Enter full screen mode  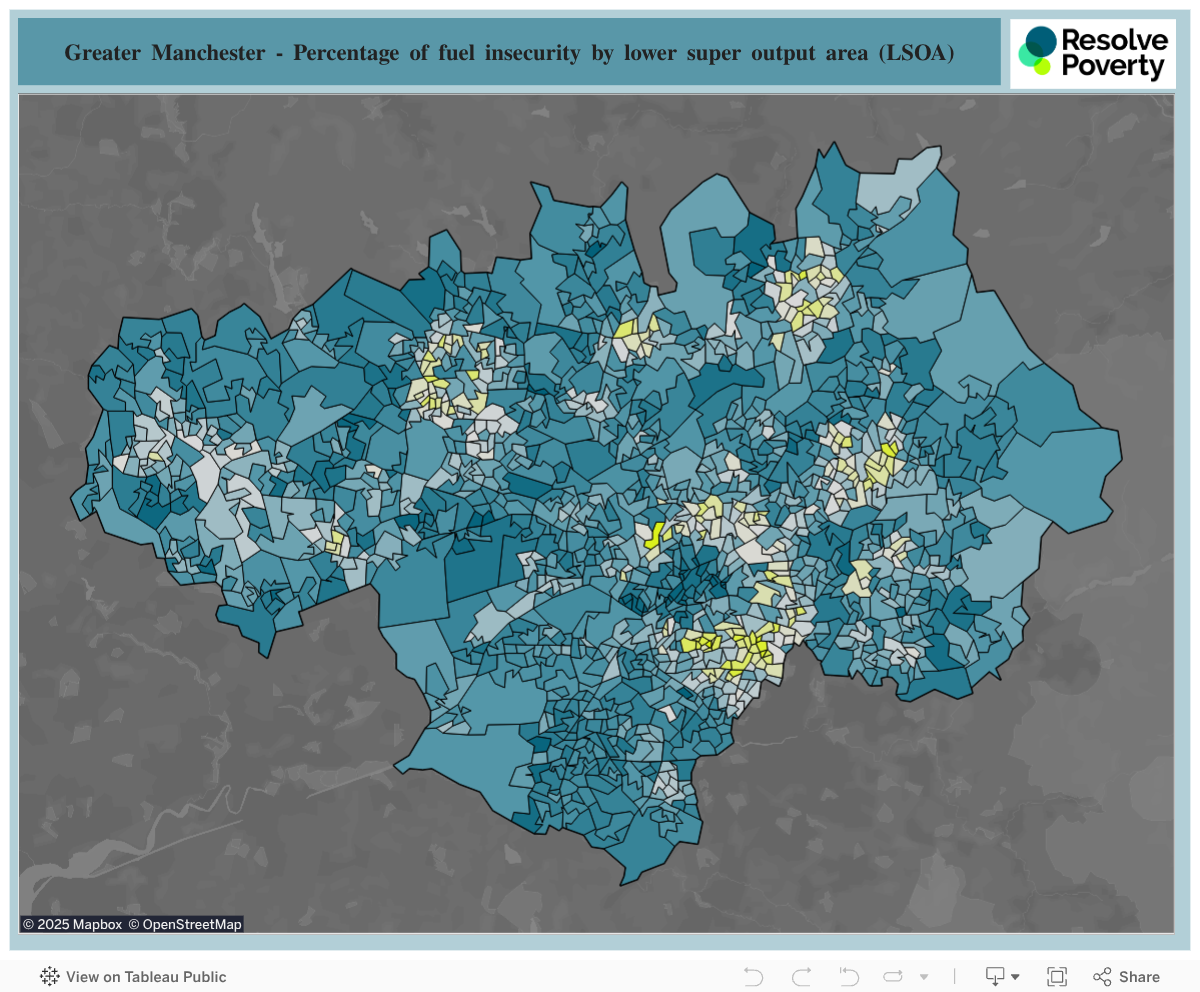(1057, 977)
